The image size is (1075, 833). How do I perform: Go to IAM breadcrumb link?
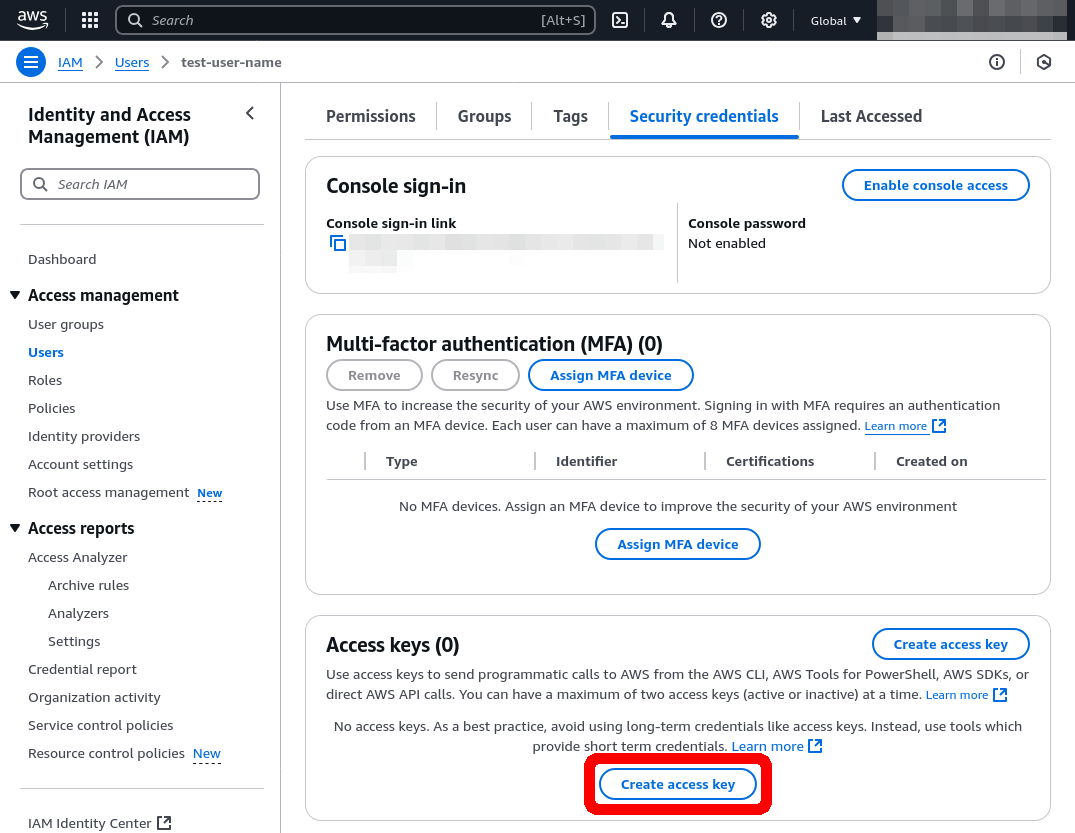[x=70, y=62]
